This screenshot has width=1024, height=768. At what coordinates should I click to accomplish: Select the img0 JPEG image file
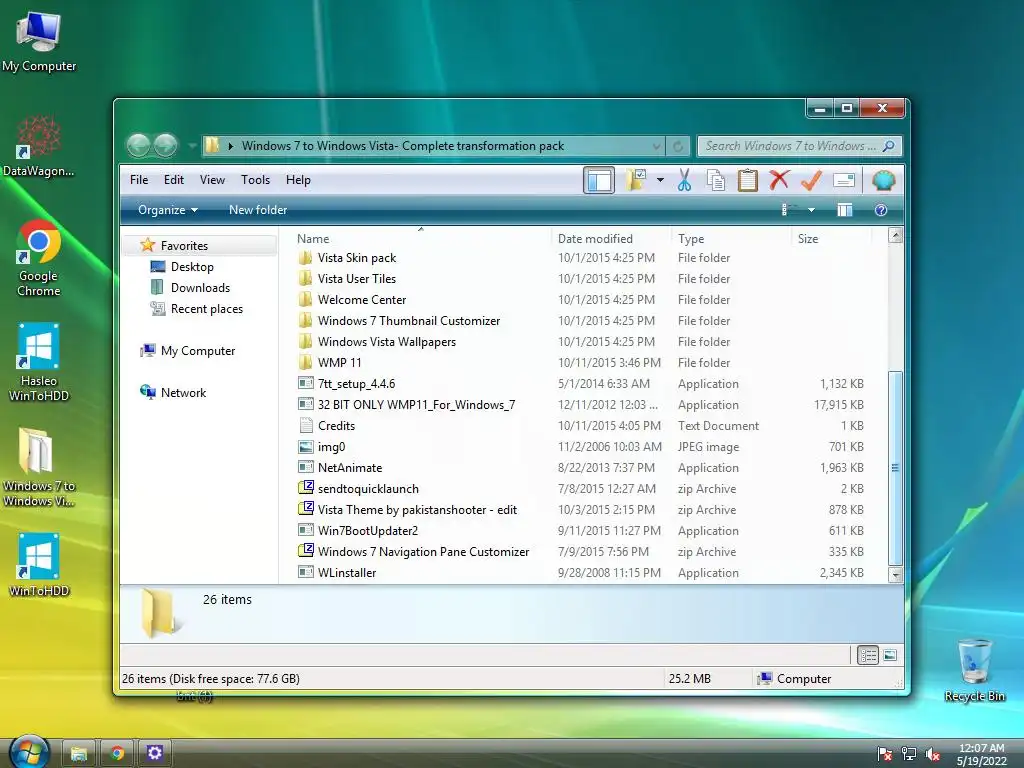(x=331, y=447)
